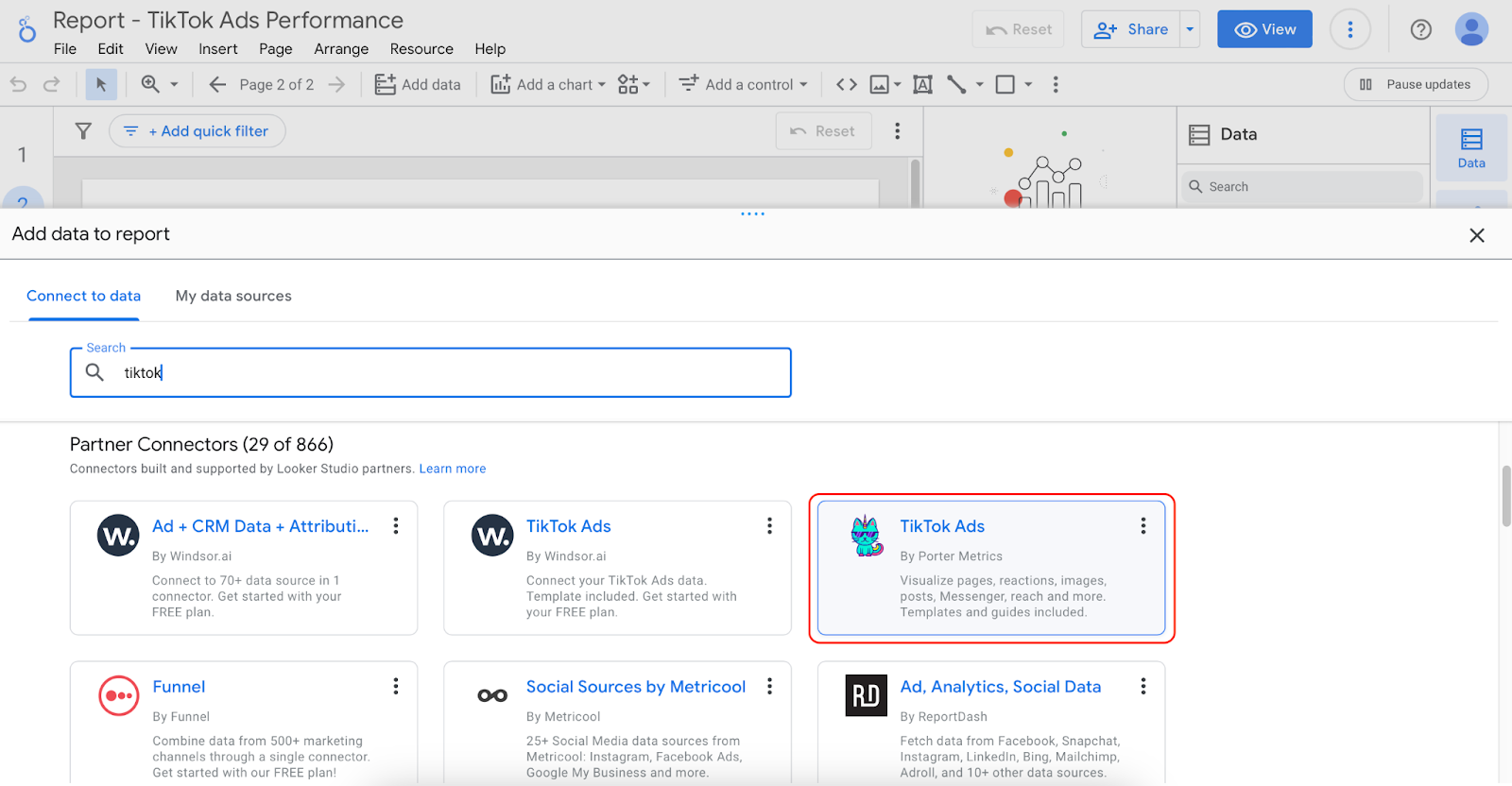Open toolbar more options menu
This screenshot has height=786, width=1512.
click(x=1056, y=84)
